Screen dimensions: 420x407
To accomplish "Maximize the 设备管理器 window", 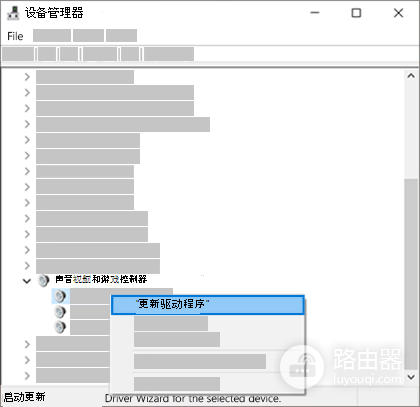I will (356, 13).
